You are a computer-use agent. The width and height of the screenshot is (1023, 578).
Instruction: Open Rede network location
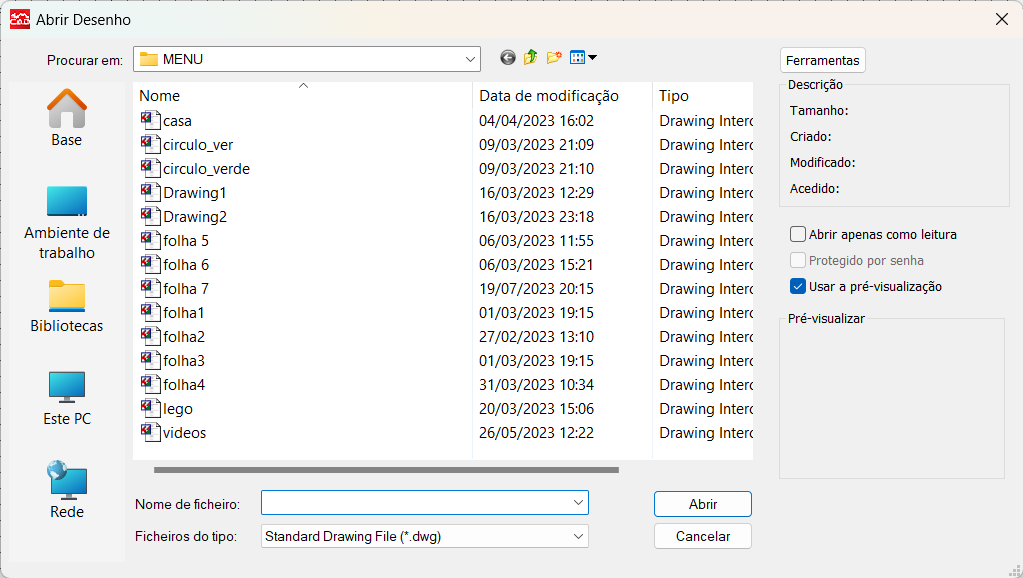click(67, 491)
